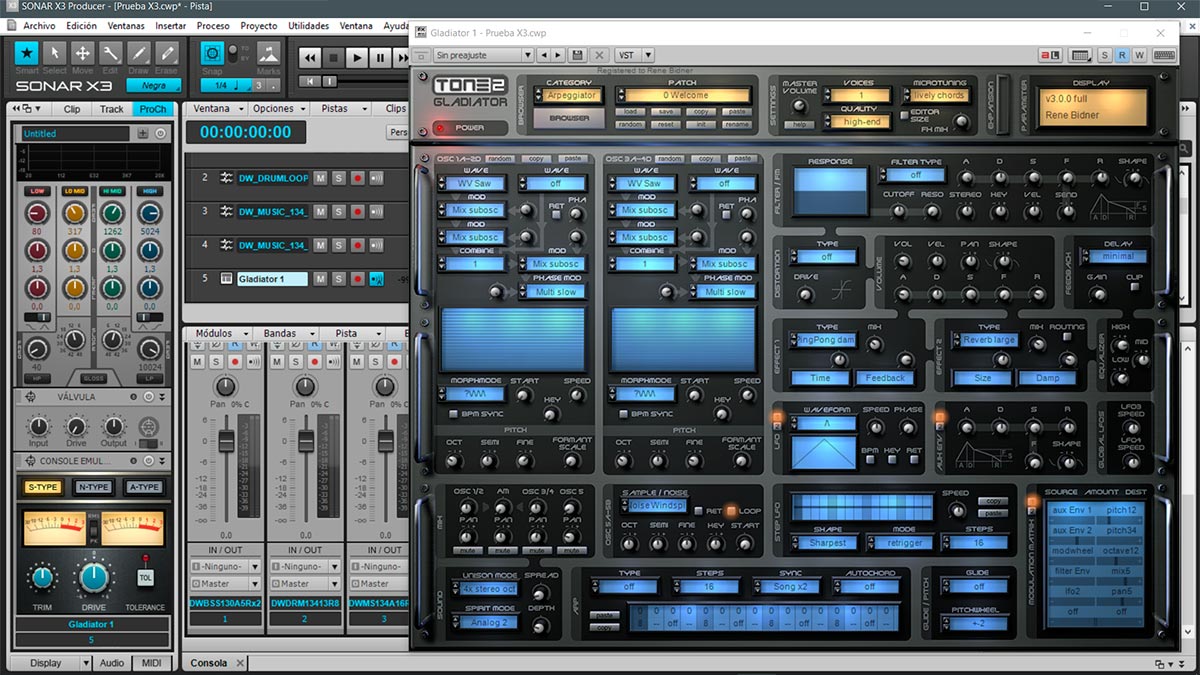
Task: Open the Insertar menu
Action: (171, 25)
